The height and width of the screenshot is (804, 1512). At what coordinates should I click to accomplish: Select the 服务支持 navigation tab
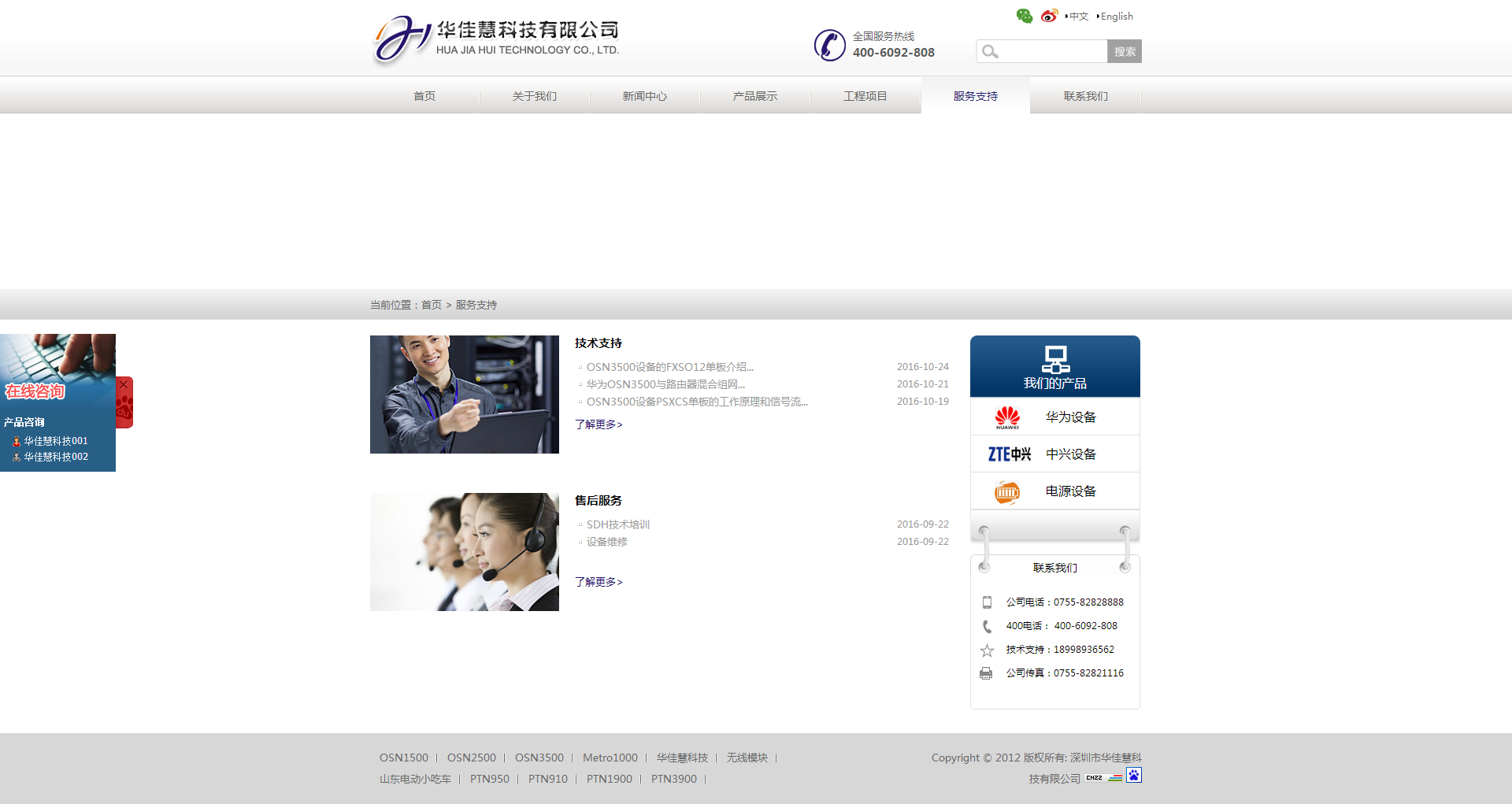[x=976, y=96]
